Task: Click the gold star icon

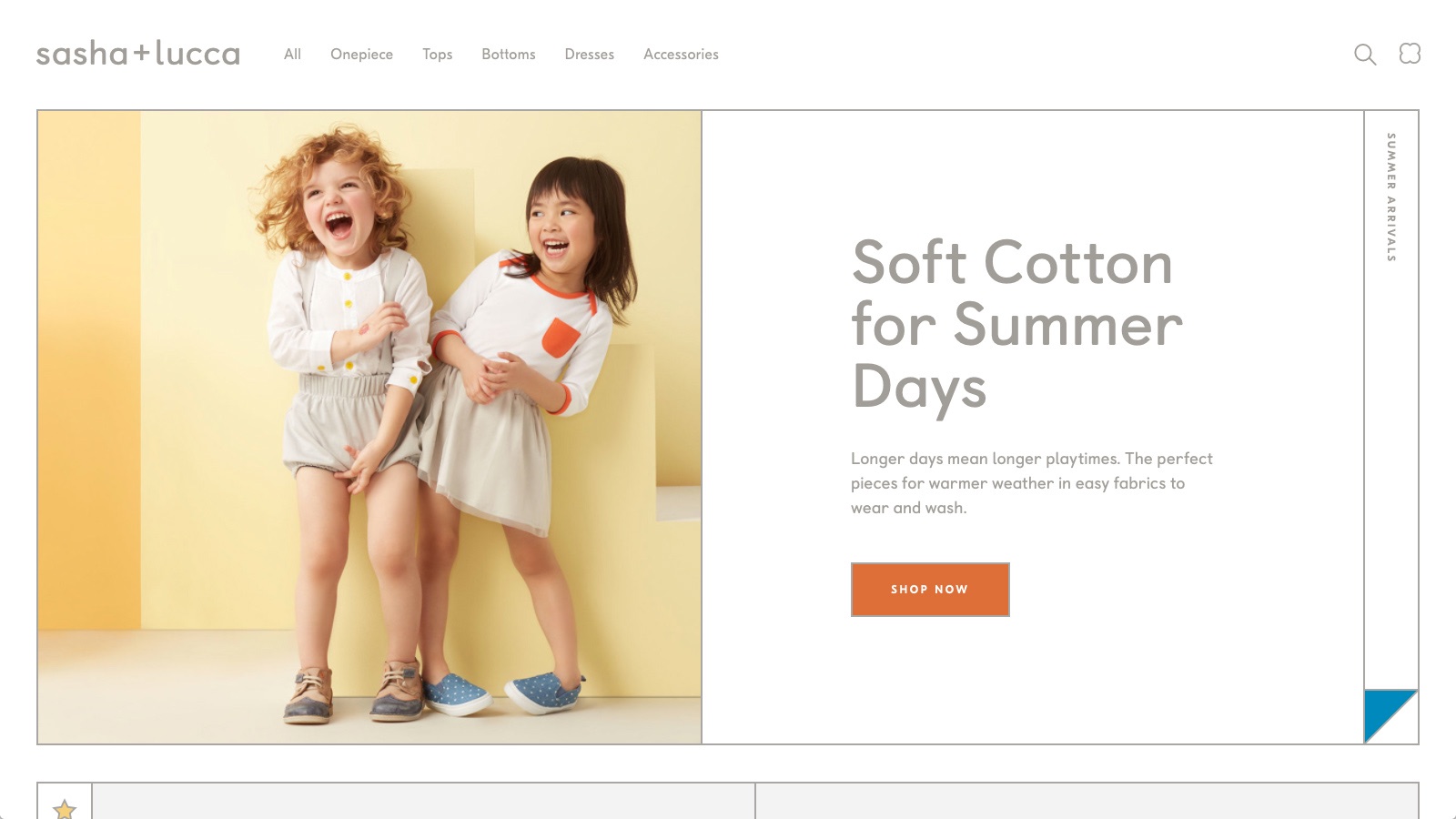Action: 65,808
